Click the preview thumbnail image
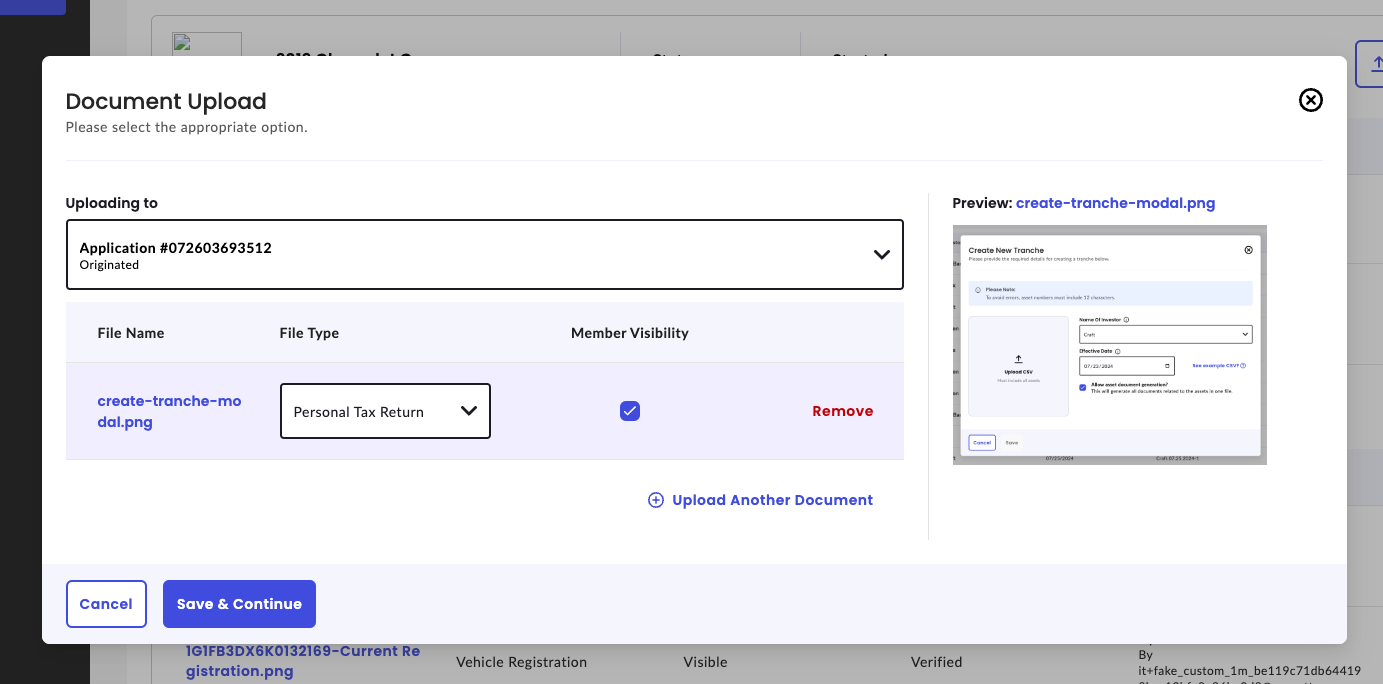 1109,344
